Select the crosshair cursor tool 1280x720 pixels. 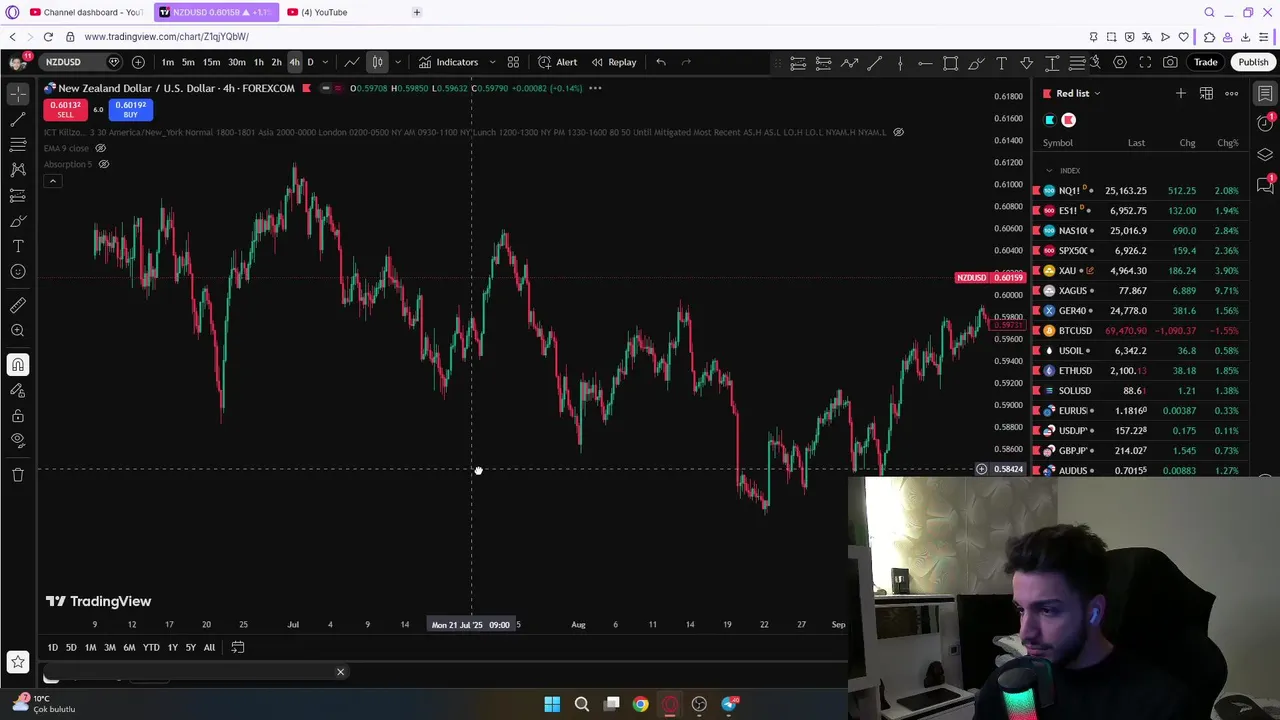[18, 94]
